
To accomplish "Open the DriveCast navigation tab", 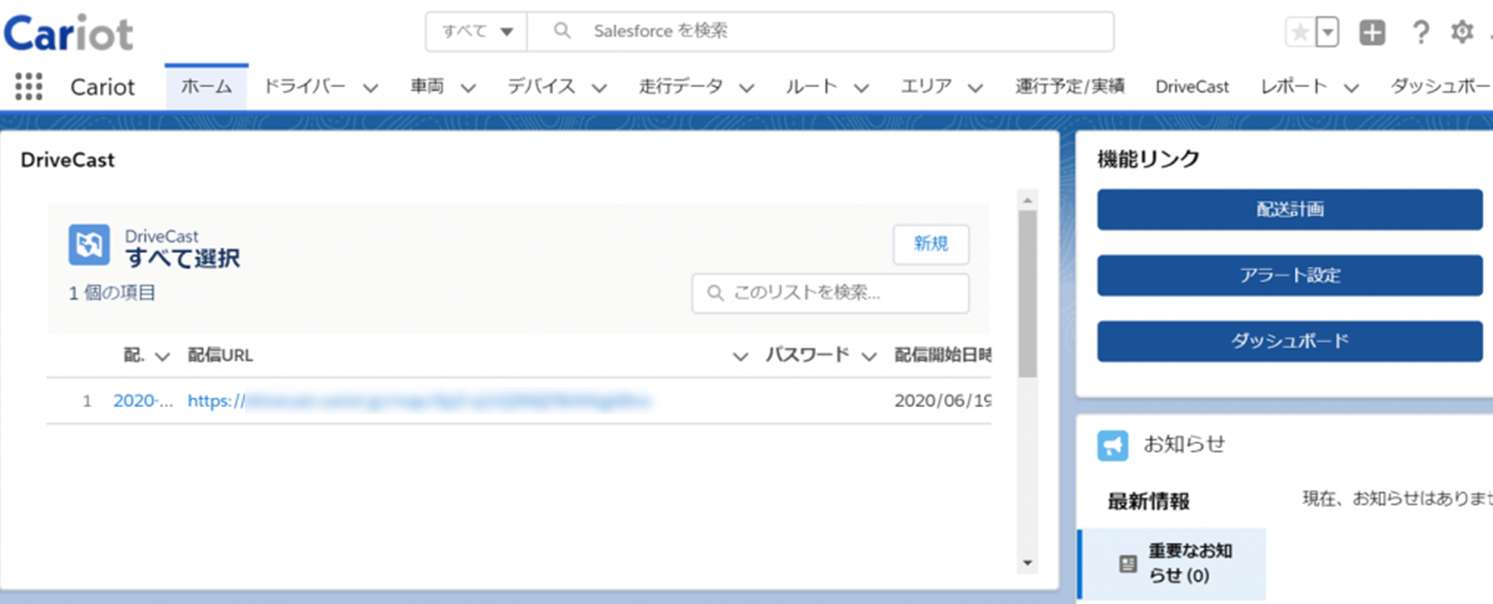I will [1192, 87].
